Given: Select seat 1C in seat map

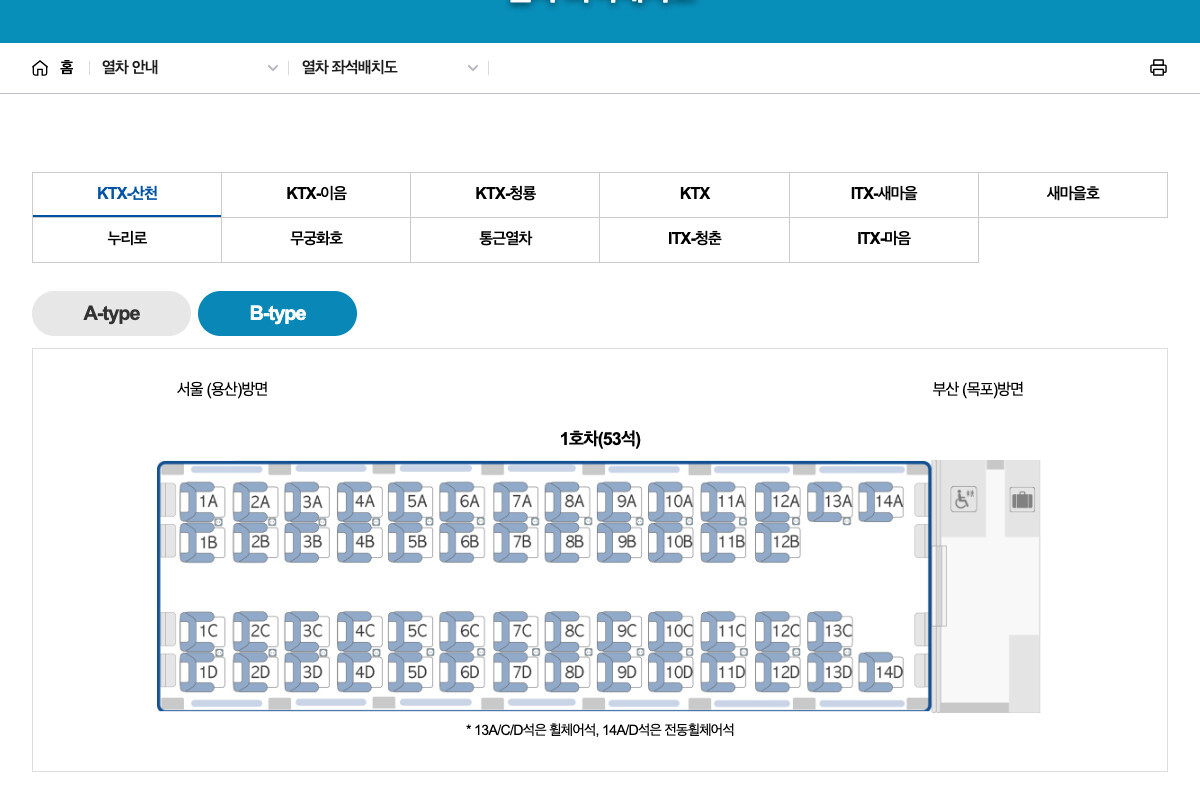Looking at the screenshot, I should tap(203, 631).
